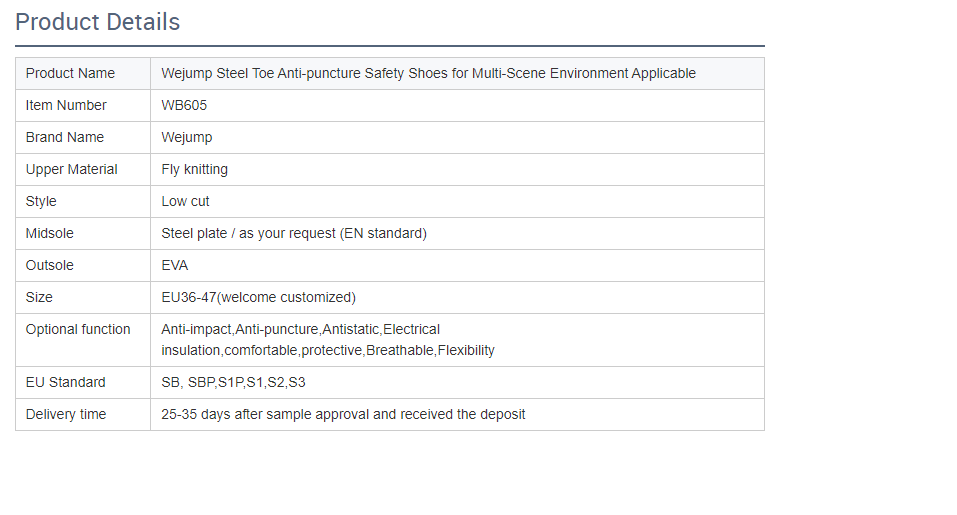Select the Item Number label
Viewport: 957px width, 515px height.
[x=66, y=105]
